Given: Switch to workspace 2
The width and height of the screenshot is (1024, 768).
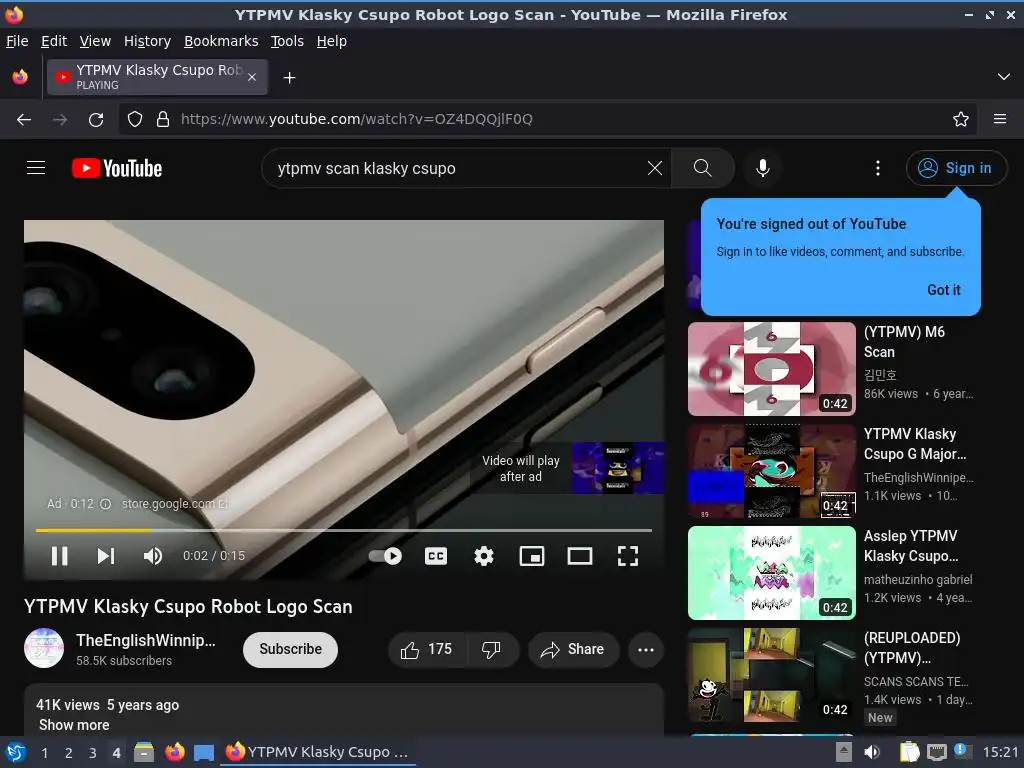Looking at the screenshot, I should click(69, 753).
